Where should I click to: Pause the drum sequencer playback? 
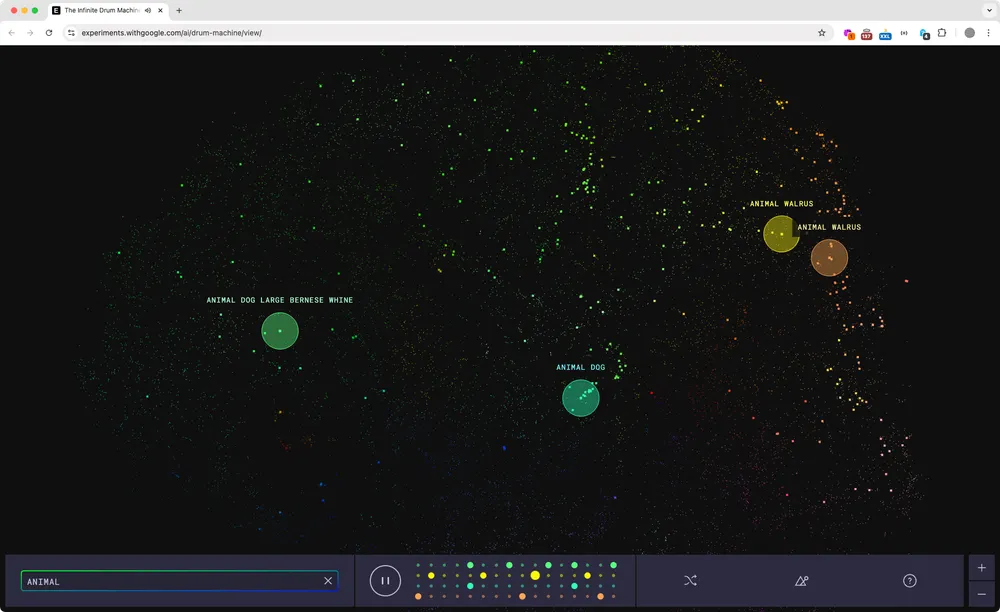(x=385, y=581)
